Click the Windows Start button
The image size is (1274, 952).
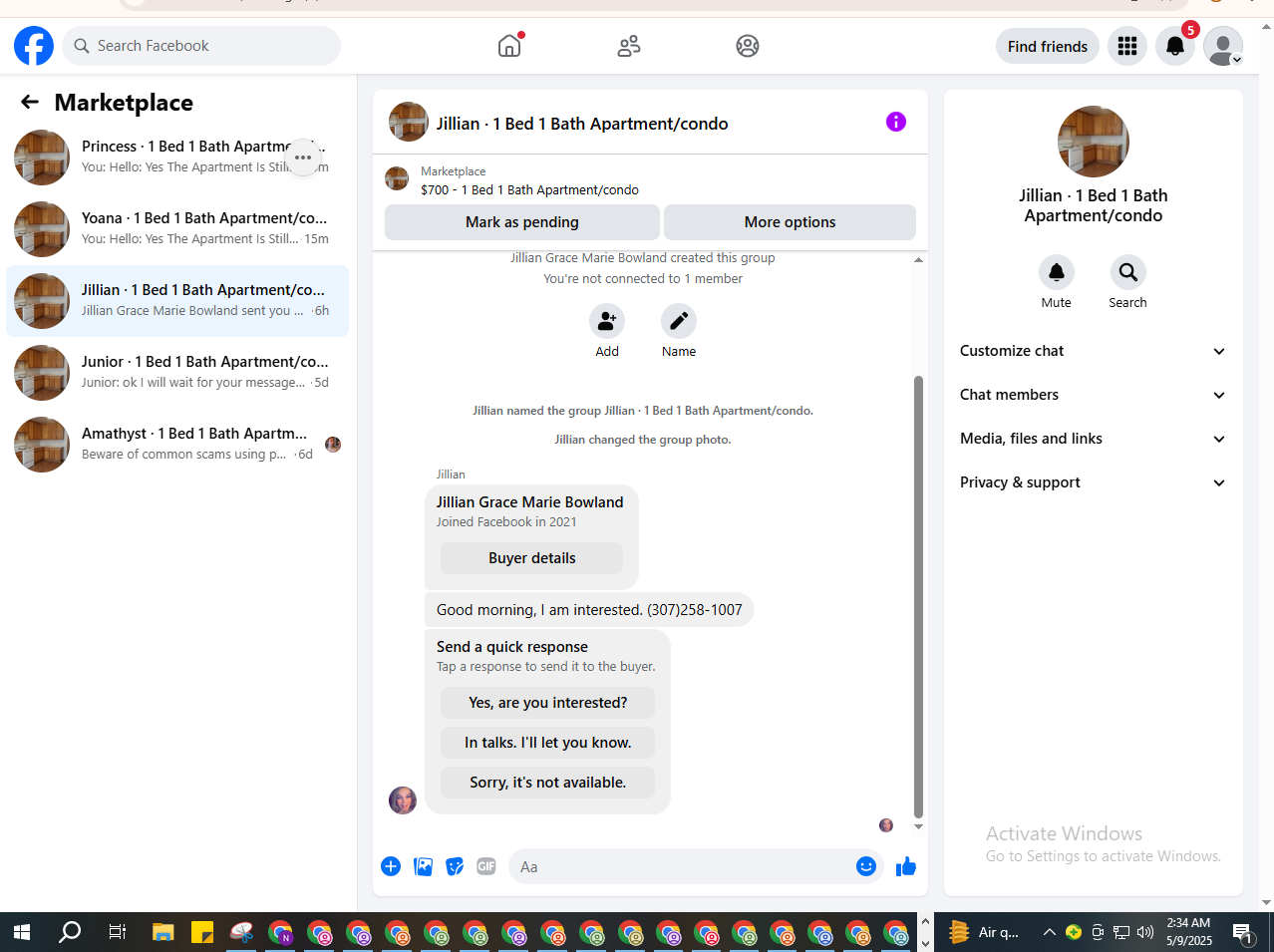22,932
